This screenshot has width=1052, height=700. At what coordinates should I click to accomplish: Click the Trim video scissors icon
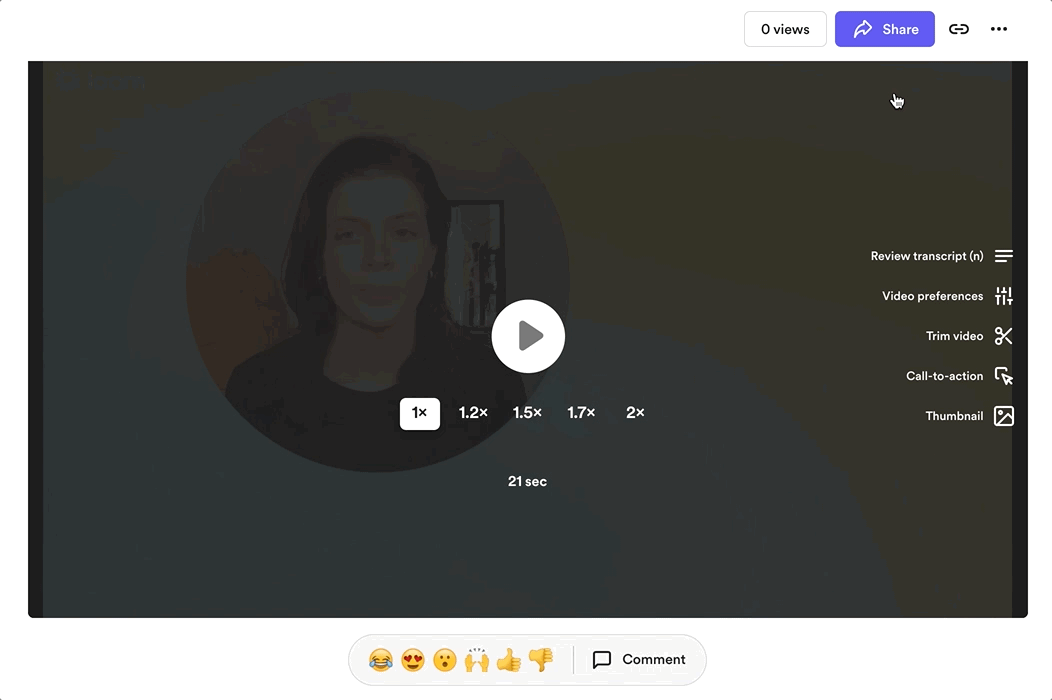click(x=1004, y=336)
